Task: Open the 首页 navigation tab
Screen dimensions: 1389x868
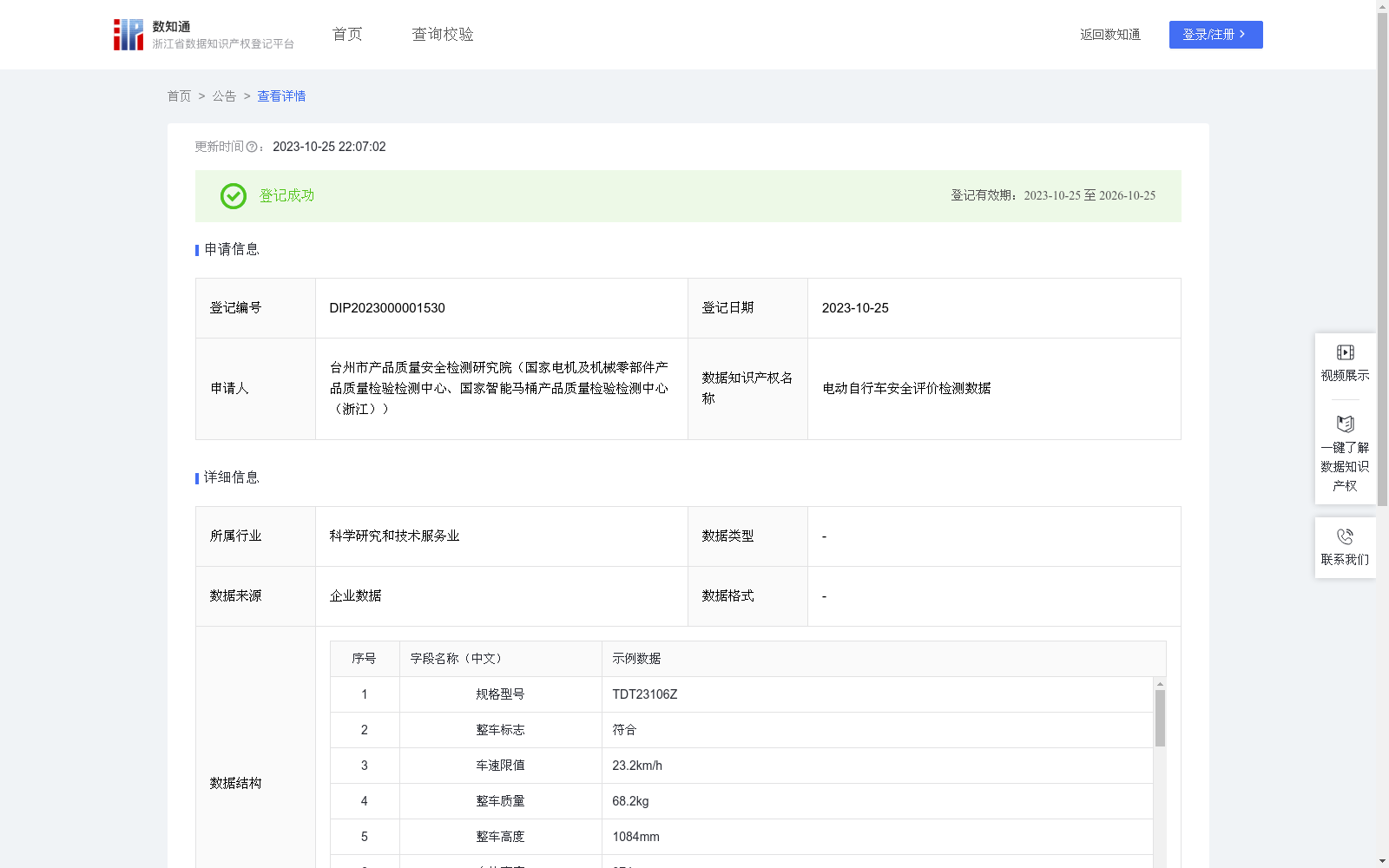Action: [347, 35]
